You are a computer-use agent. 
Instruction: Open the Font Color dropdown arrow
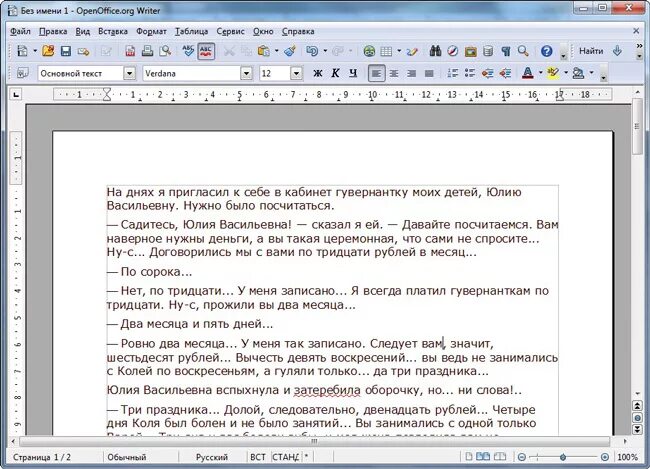click(x=541, y=73)
